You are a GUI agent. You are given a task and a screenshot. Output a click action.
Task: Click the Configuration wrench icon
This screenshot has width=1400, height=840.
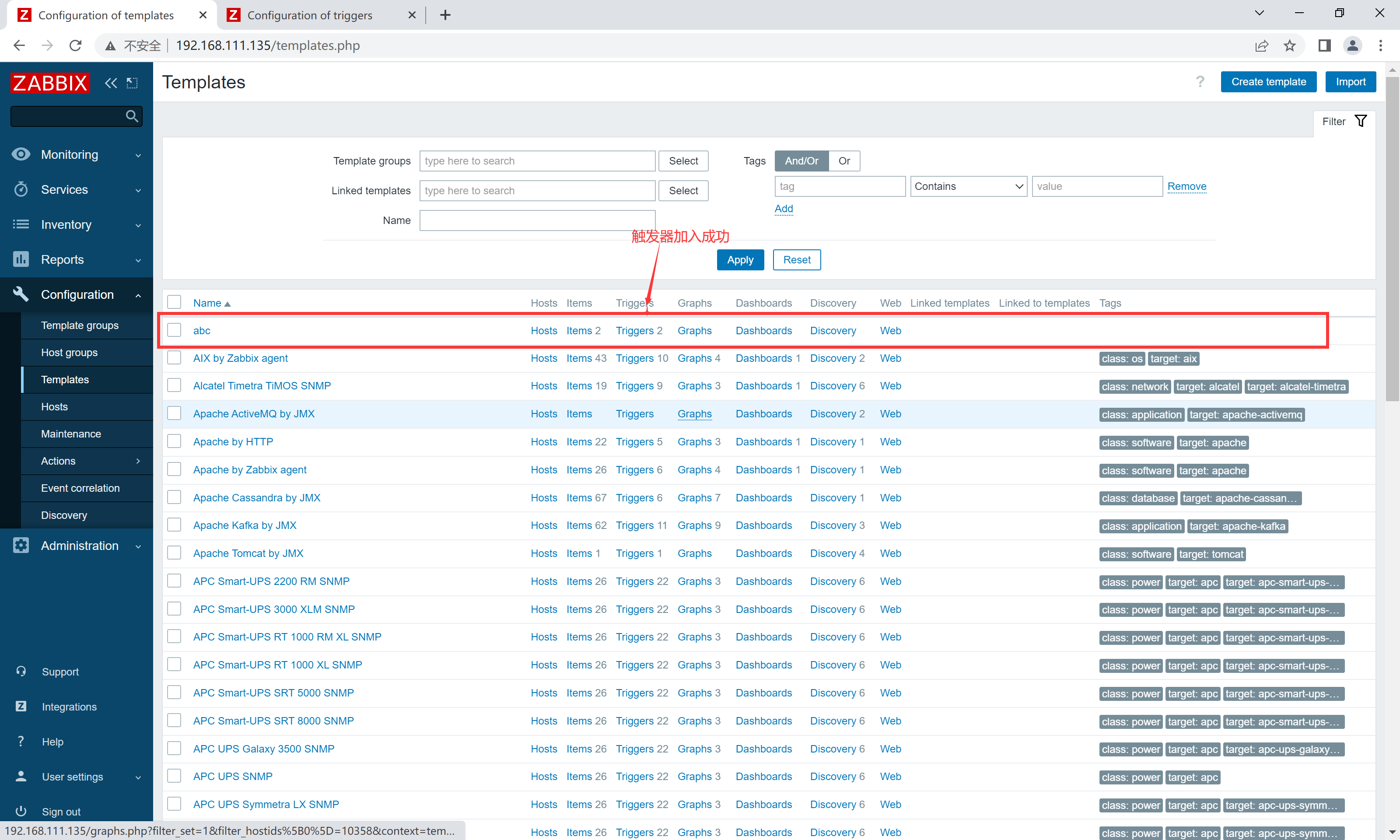[x=21, y=294]
